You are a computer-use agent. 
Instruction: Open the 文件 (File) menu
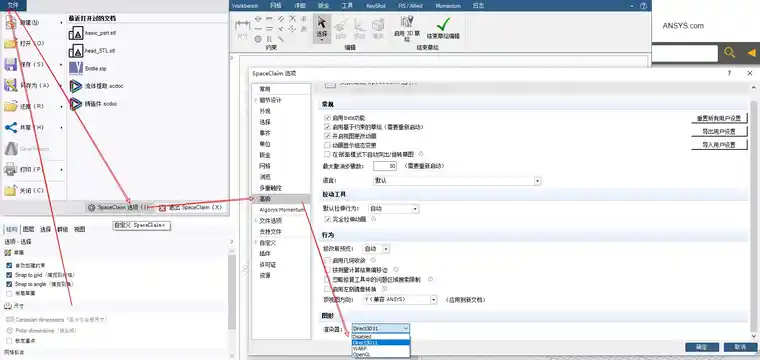pos(13,5)
